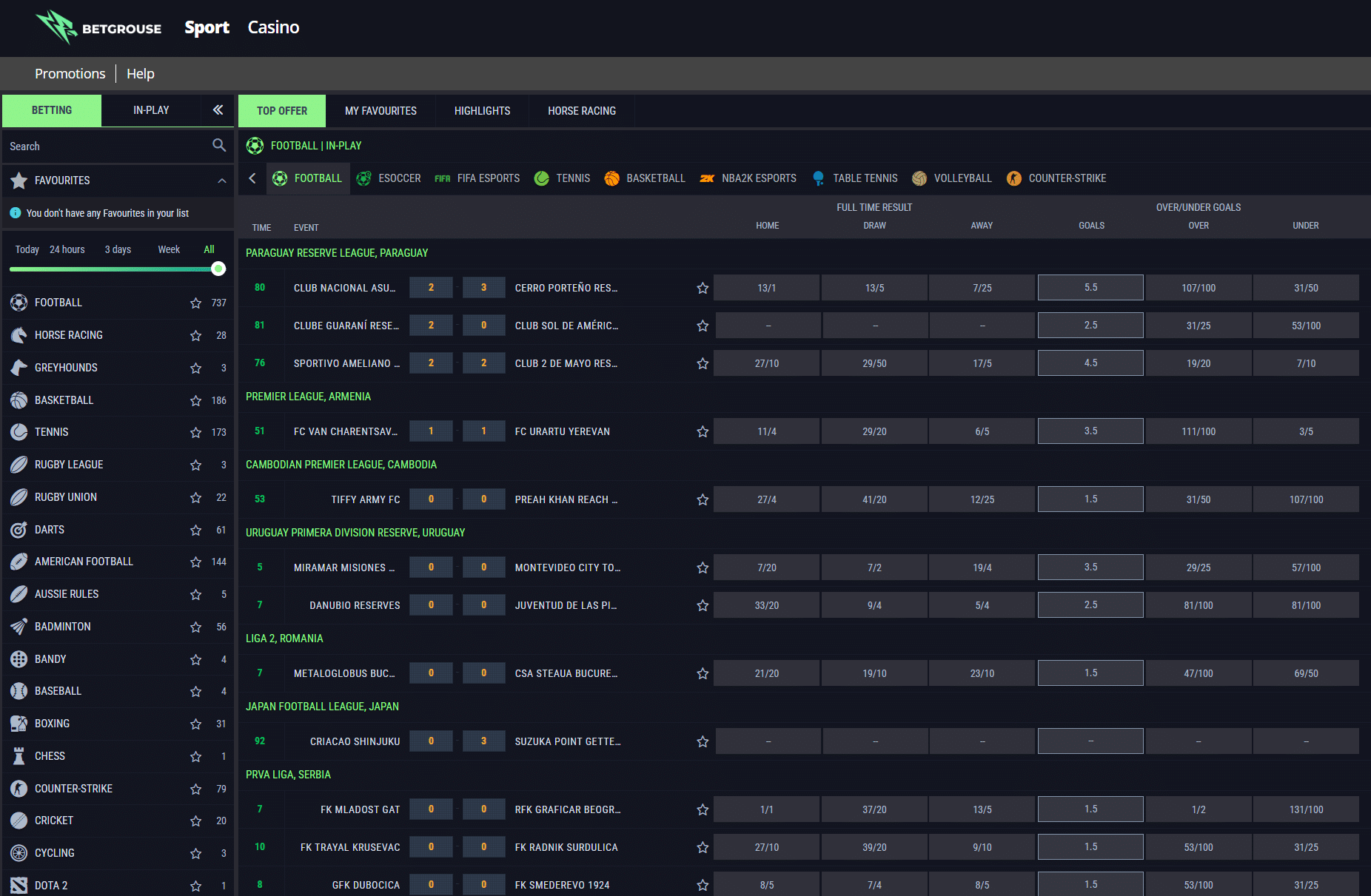The width and height of the screenshot is (1371, 896).
Task: Click the Cycling wheel icon
Action: pyautogui.click(x=19, y=853)
